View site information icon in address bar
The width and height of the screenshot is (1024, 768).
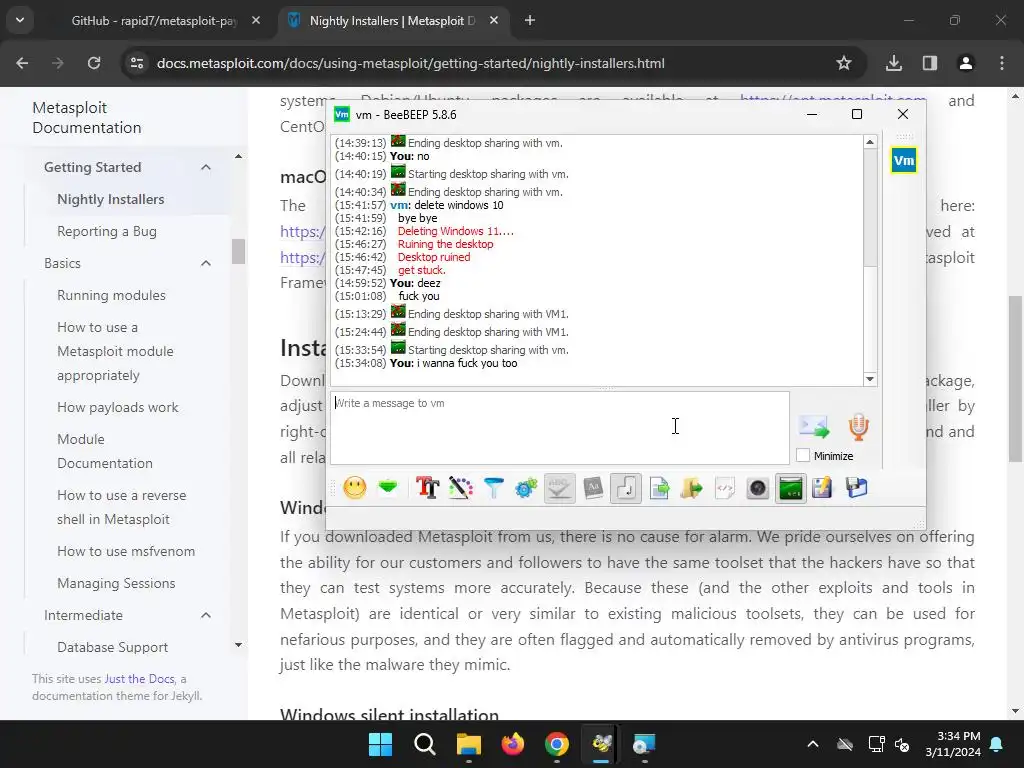(136, 63)
